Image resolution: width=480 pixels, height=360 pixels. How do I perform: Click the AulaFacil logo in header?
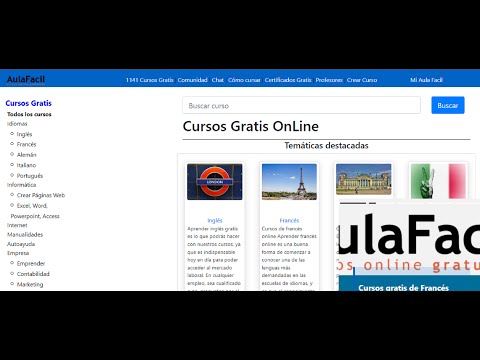(26, 79)
